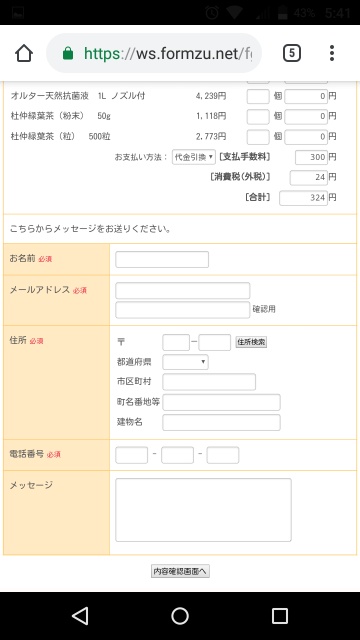
Task: Click the first 電話番号 phone field
Action: pos(131,455)
